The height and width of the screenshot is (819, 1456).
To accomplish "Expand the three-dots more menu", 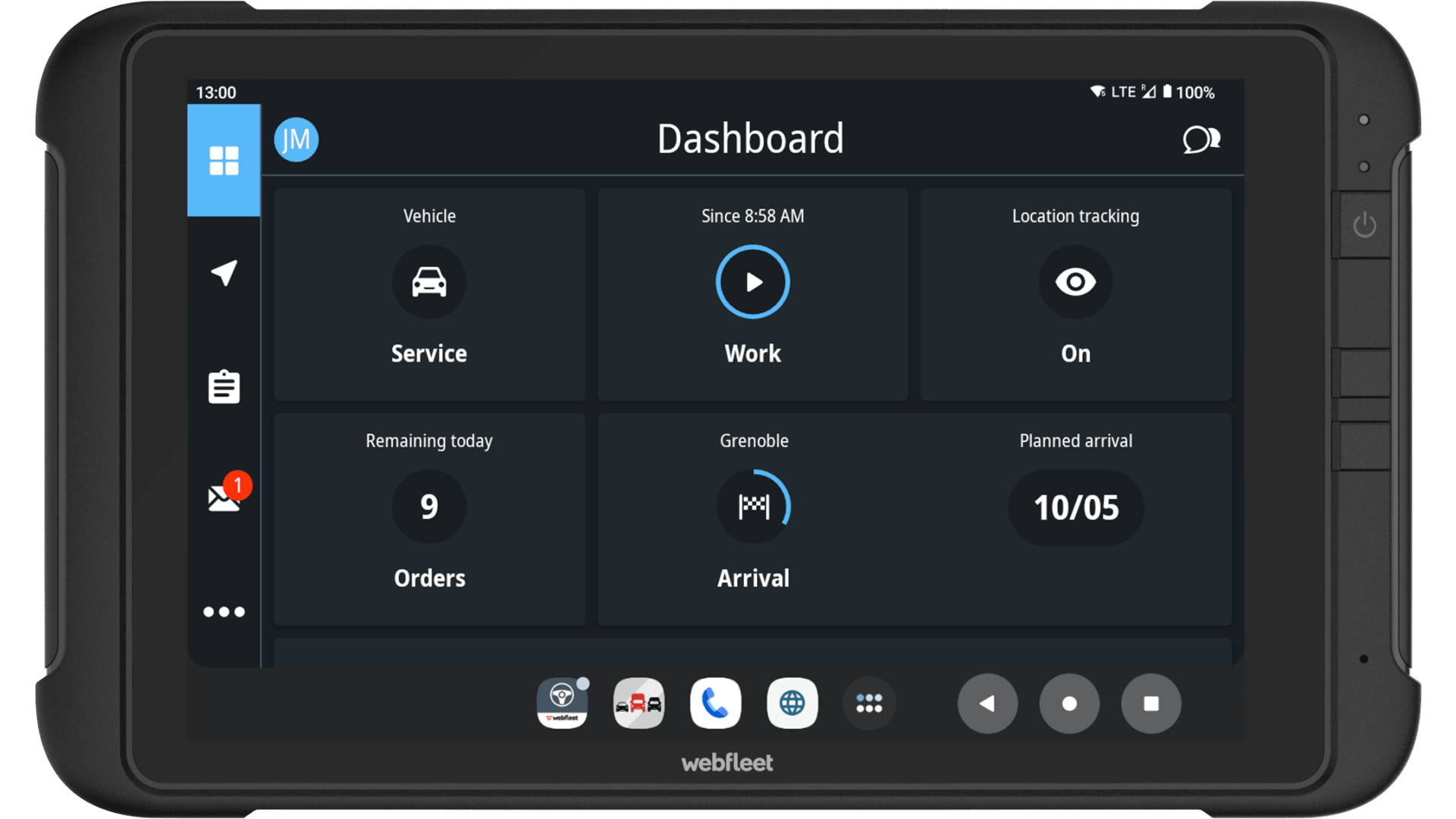I will tap(224, 611).
